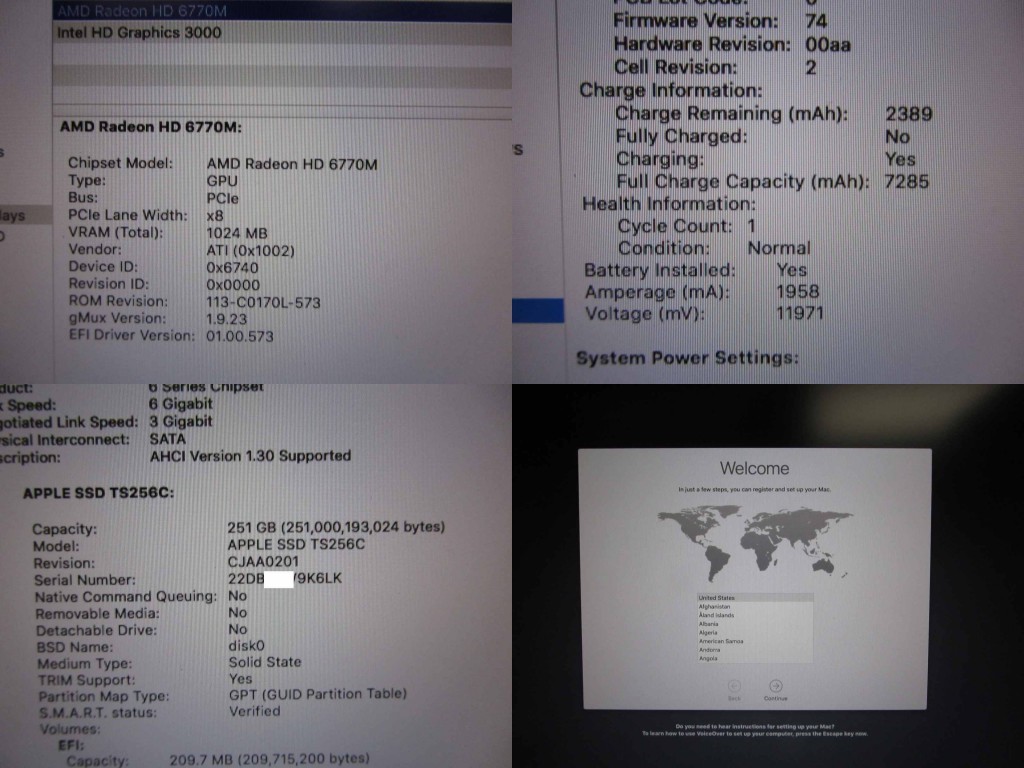Click the EFI capacity "209.7 MB (209,715,200 bytes)"
The height and width of the screenshot is (768, 1024).
[x=269, y=759]
